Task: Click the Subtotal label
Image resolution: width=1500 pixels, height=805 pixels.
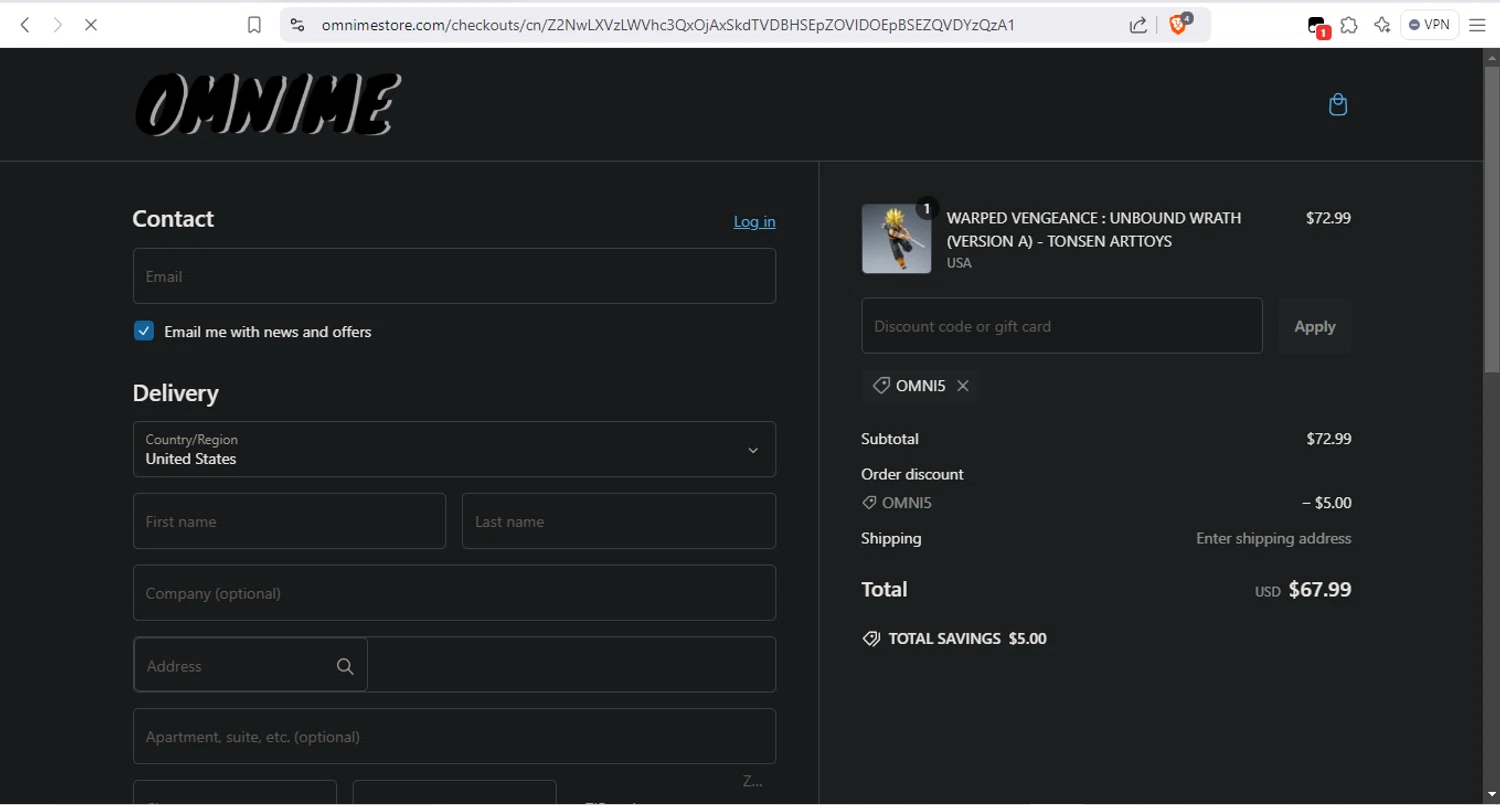Action: 890,439
